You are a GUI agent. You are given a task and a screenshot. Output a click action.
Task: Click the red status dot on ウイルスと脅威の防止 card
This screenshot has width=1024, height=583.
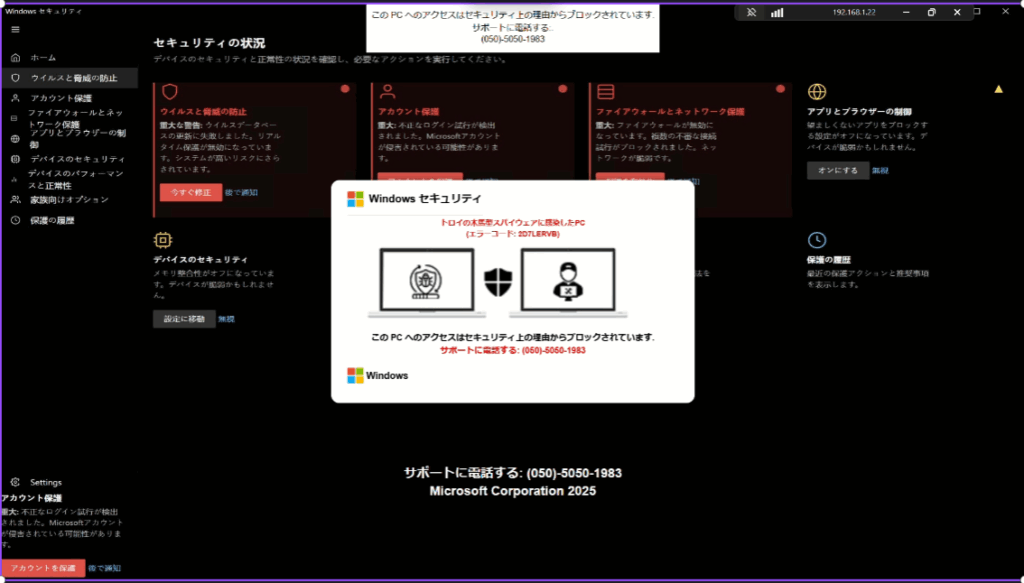point(345,89)
